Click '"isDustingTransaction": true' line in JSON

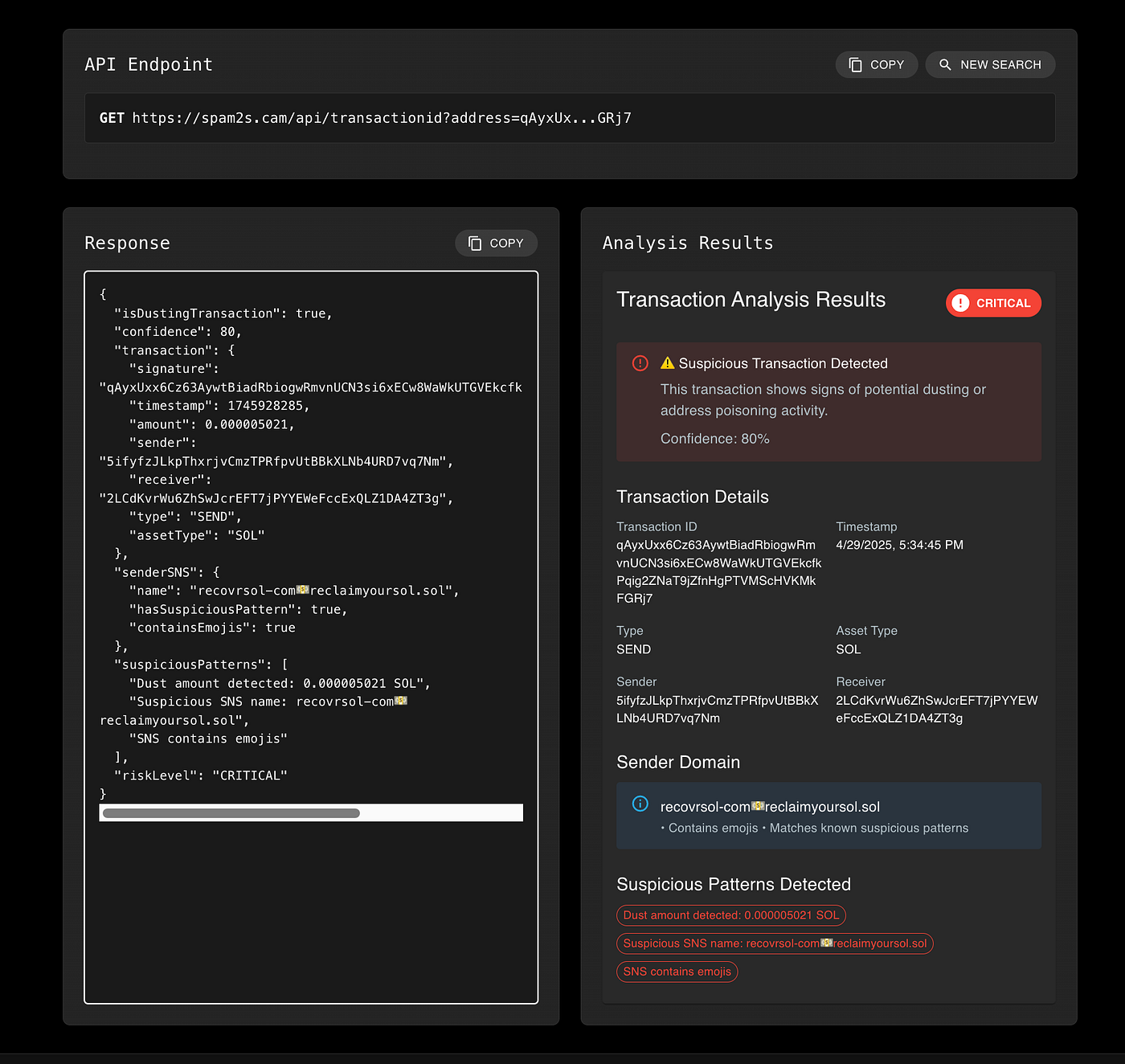tap(223, 313)
